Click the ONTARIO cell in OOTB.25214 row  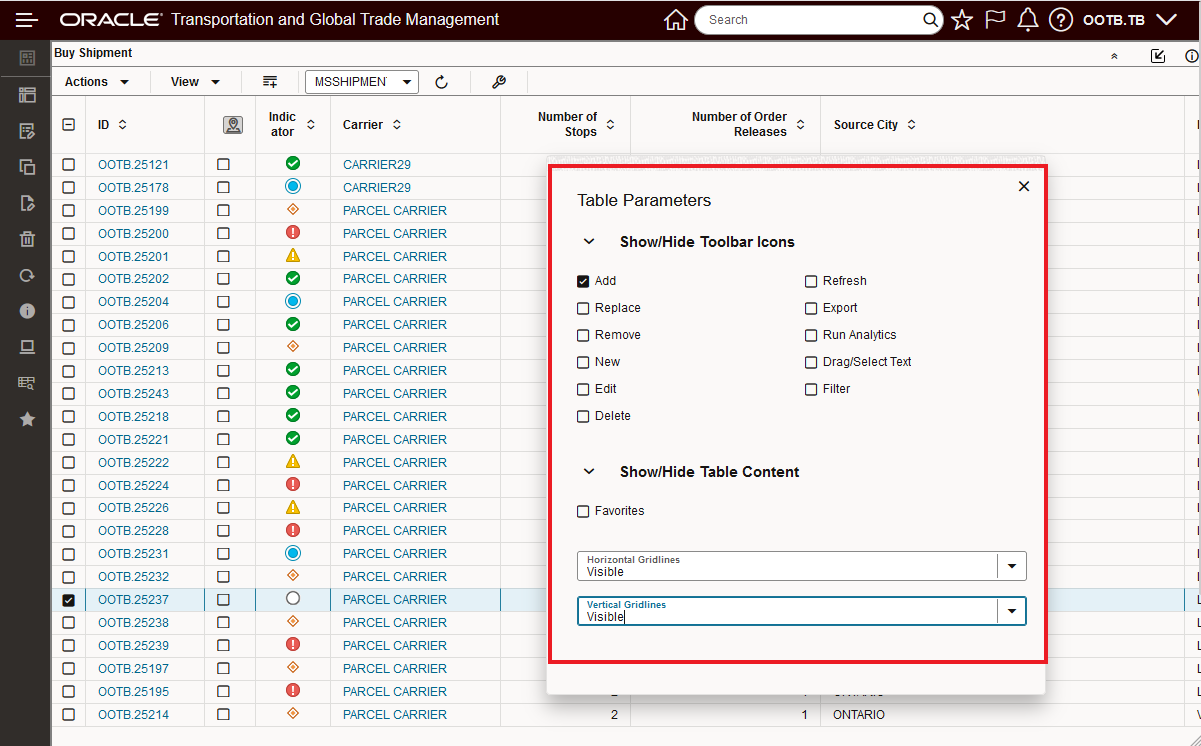[859, 715]
